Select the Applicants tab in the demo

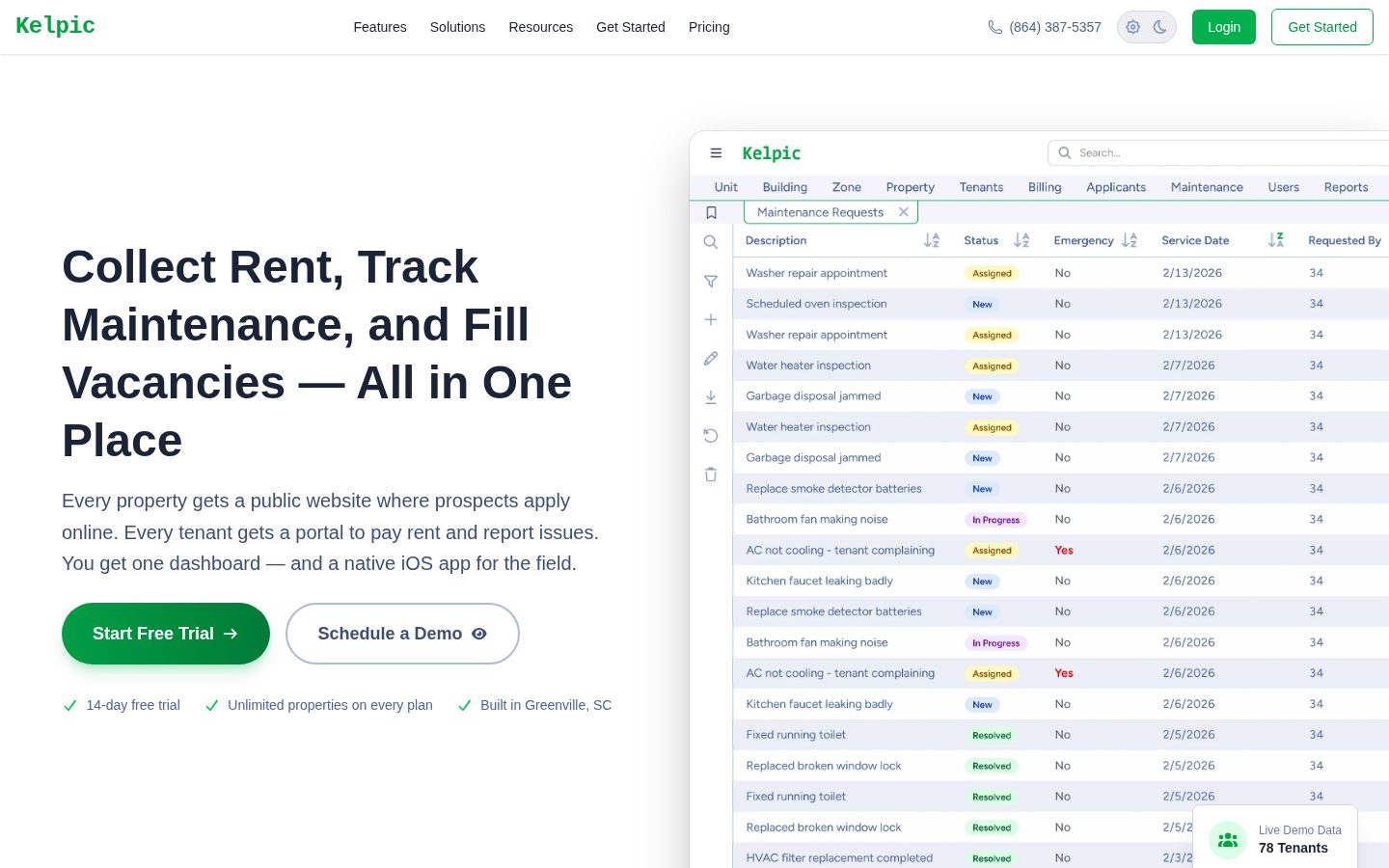1116,187
